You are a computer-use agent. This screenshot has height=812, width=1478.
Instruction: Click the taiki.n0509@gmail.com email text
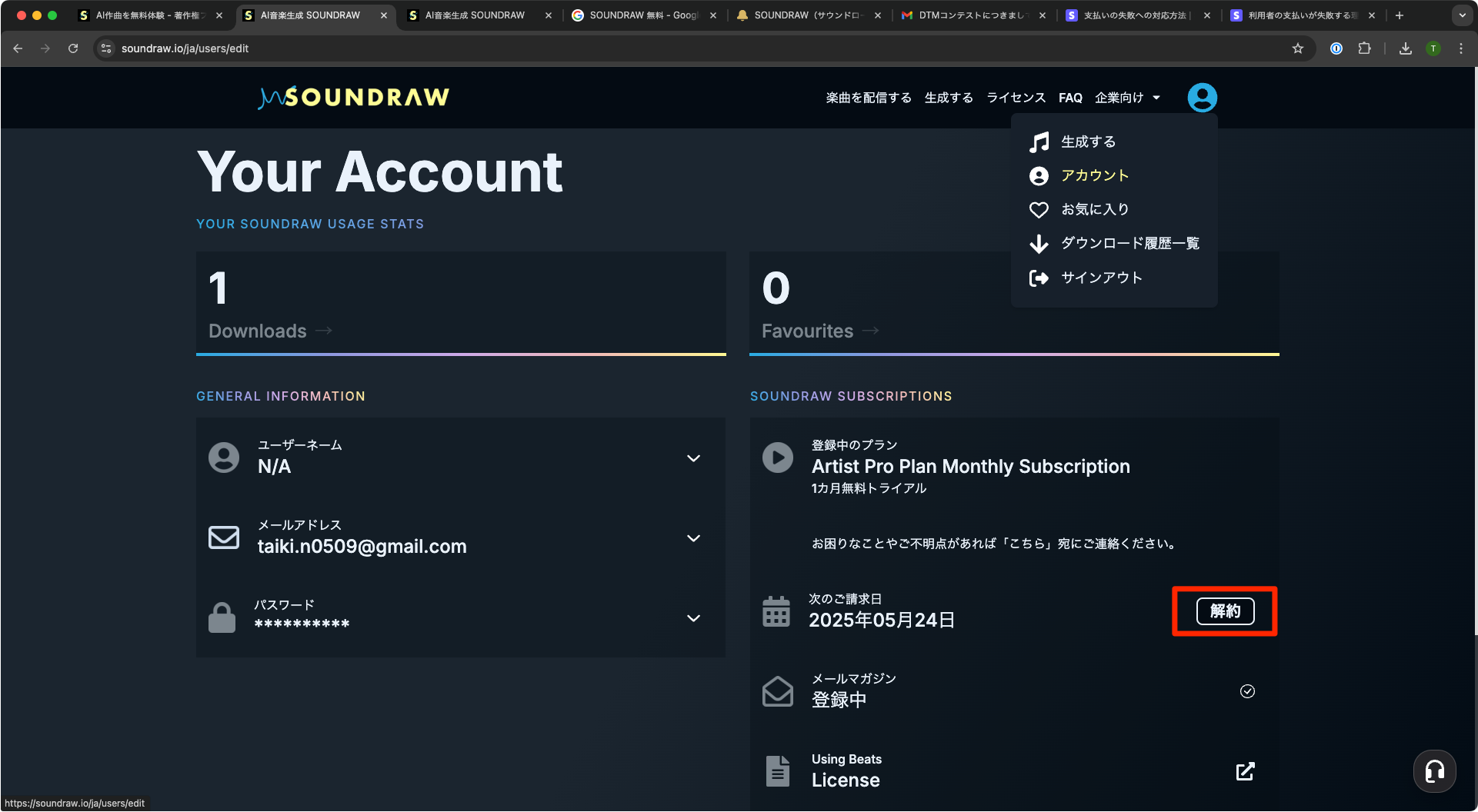[362, 547]
